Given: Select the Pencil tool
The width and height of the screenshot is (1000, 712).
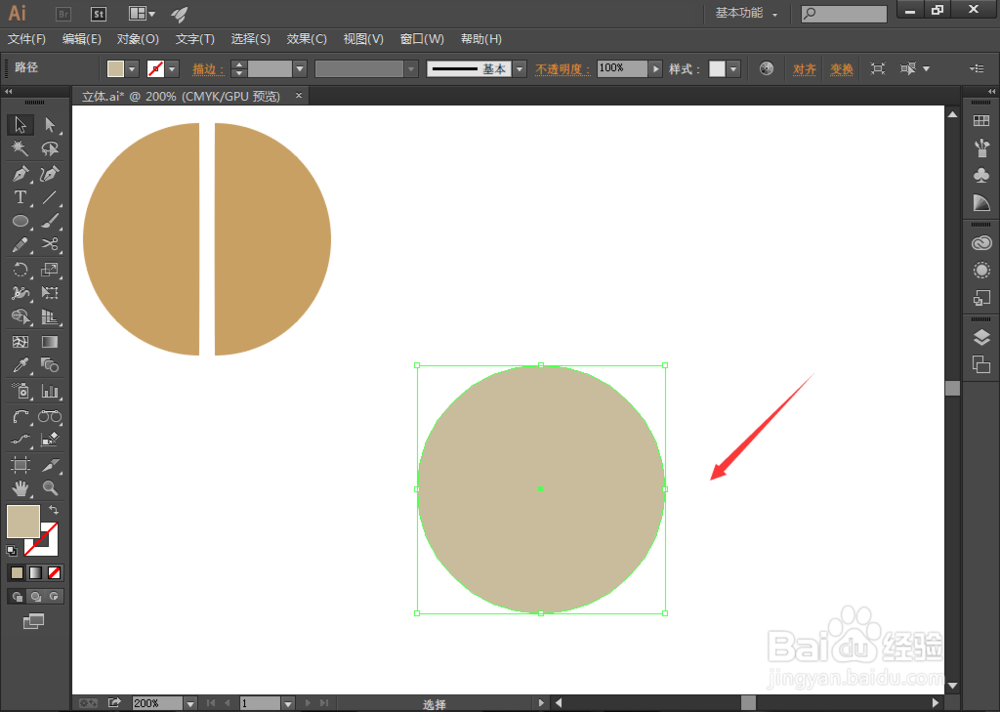Looking at the screenshot, I should [20, 245].
